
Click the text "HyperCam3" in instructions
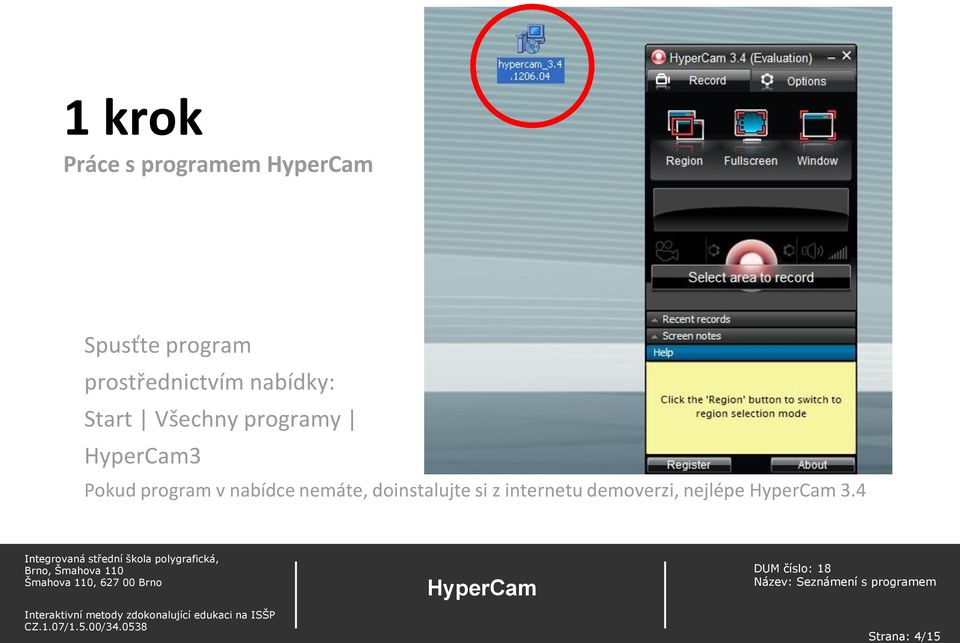(x=143, y=456)
